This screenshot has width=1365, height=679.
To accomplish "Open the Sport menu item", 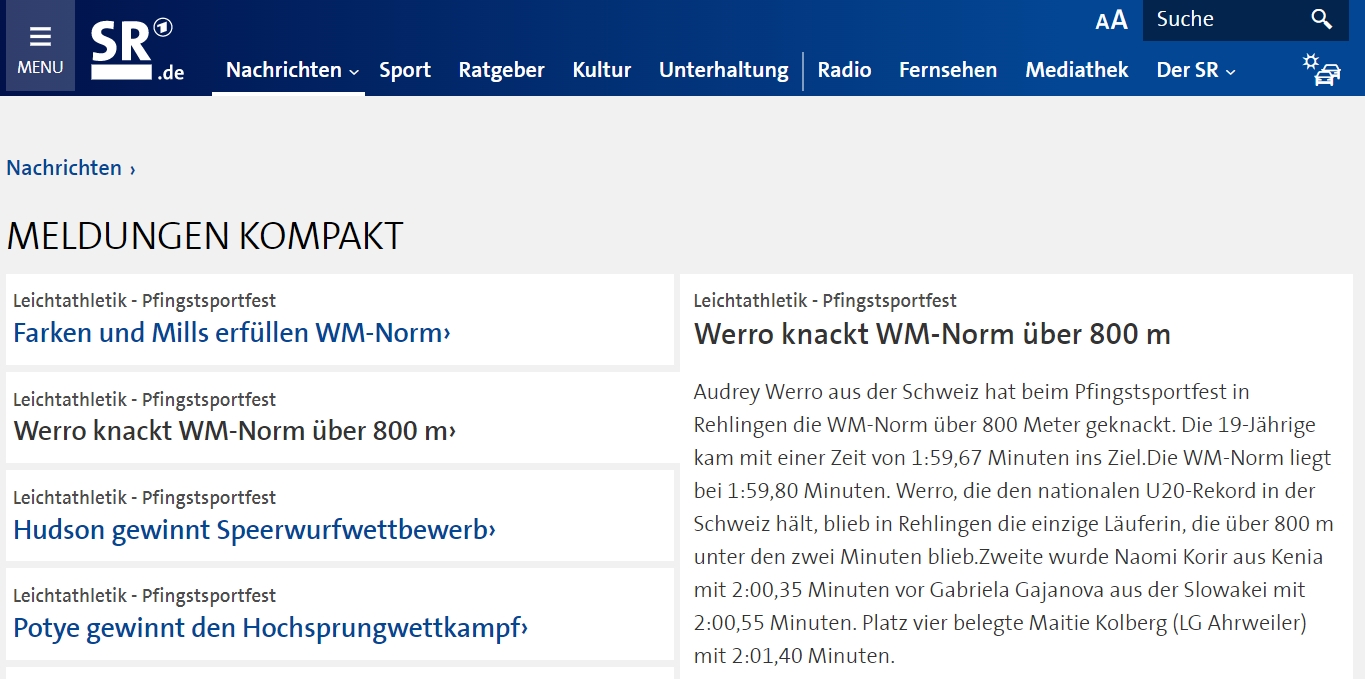I will point(405,70).
